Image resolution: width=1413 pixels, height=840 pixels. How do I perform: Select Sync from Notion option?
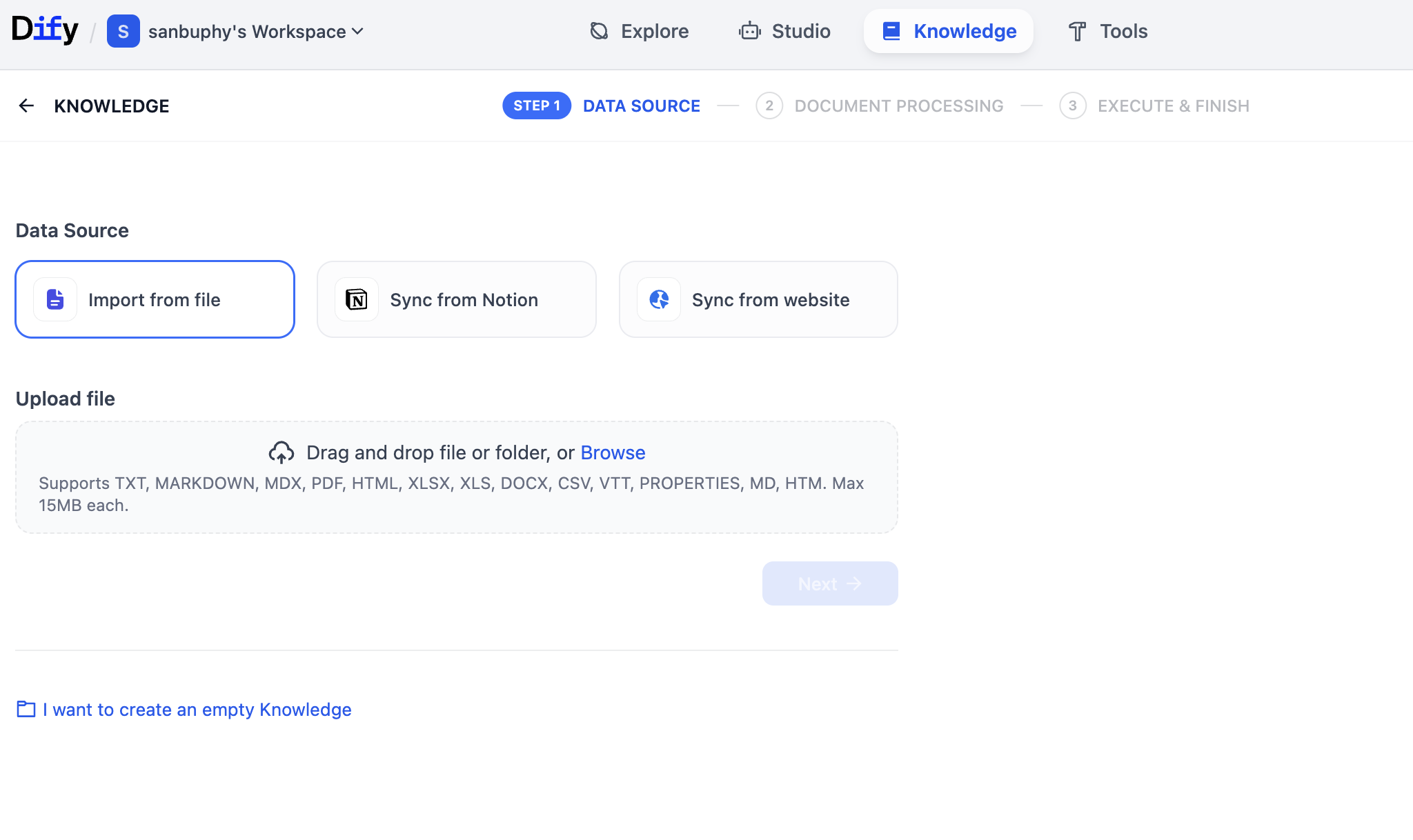[x=457, y=299]
